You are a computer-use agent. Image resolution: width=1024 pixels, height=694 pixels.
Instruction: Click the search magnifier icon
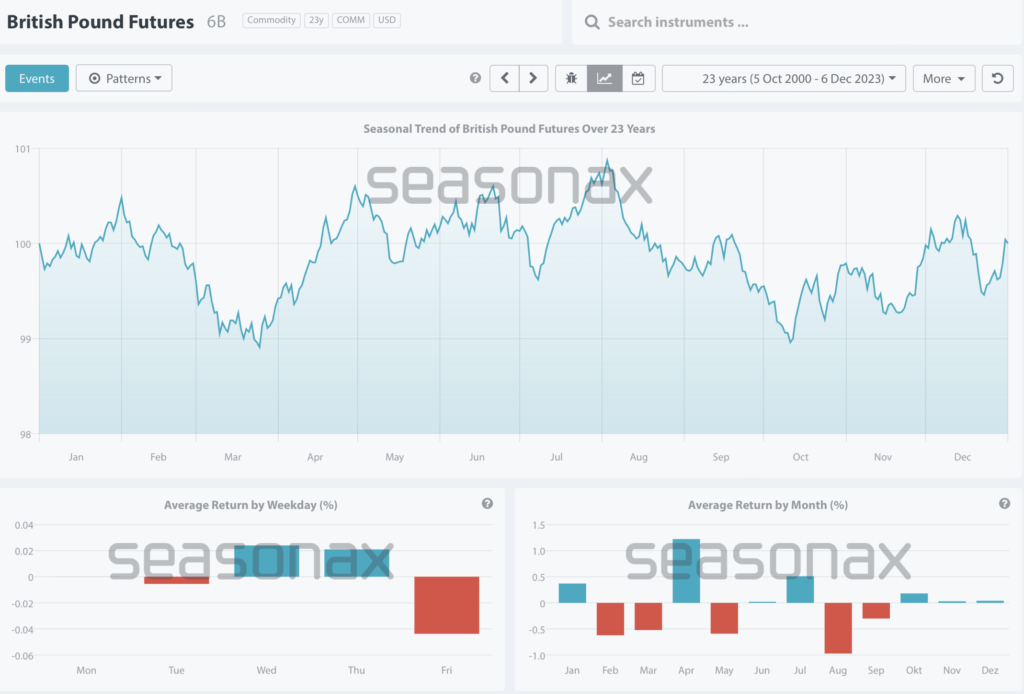coord(592,22)
